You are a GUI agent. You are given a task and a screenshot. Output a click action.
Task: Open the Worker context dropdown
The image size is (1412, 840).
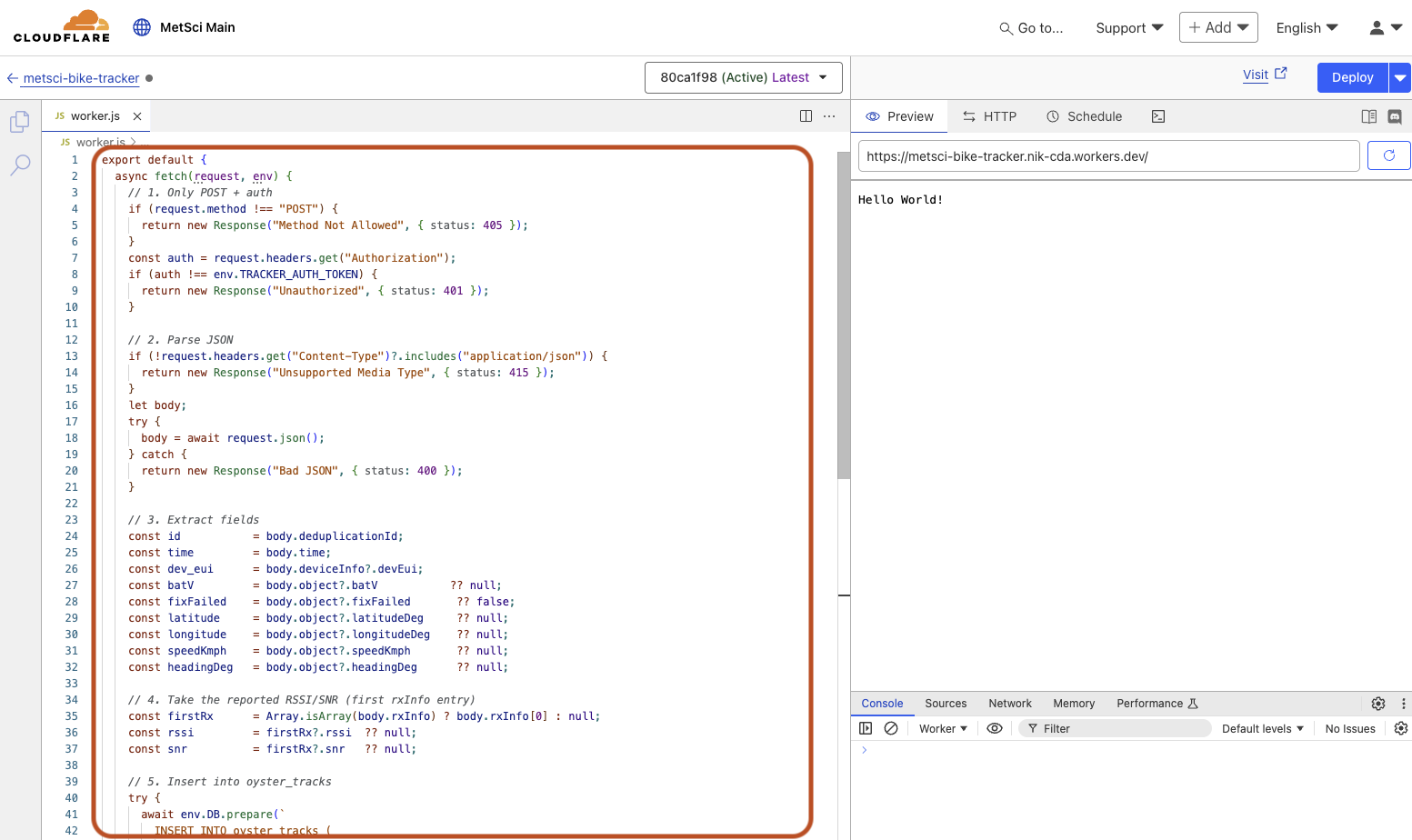(943, 729)
